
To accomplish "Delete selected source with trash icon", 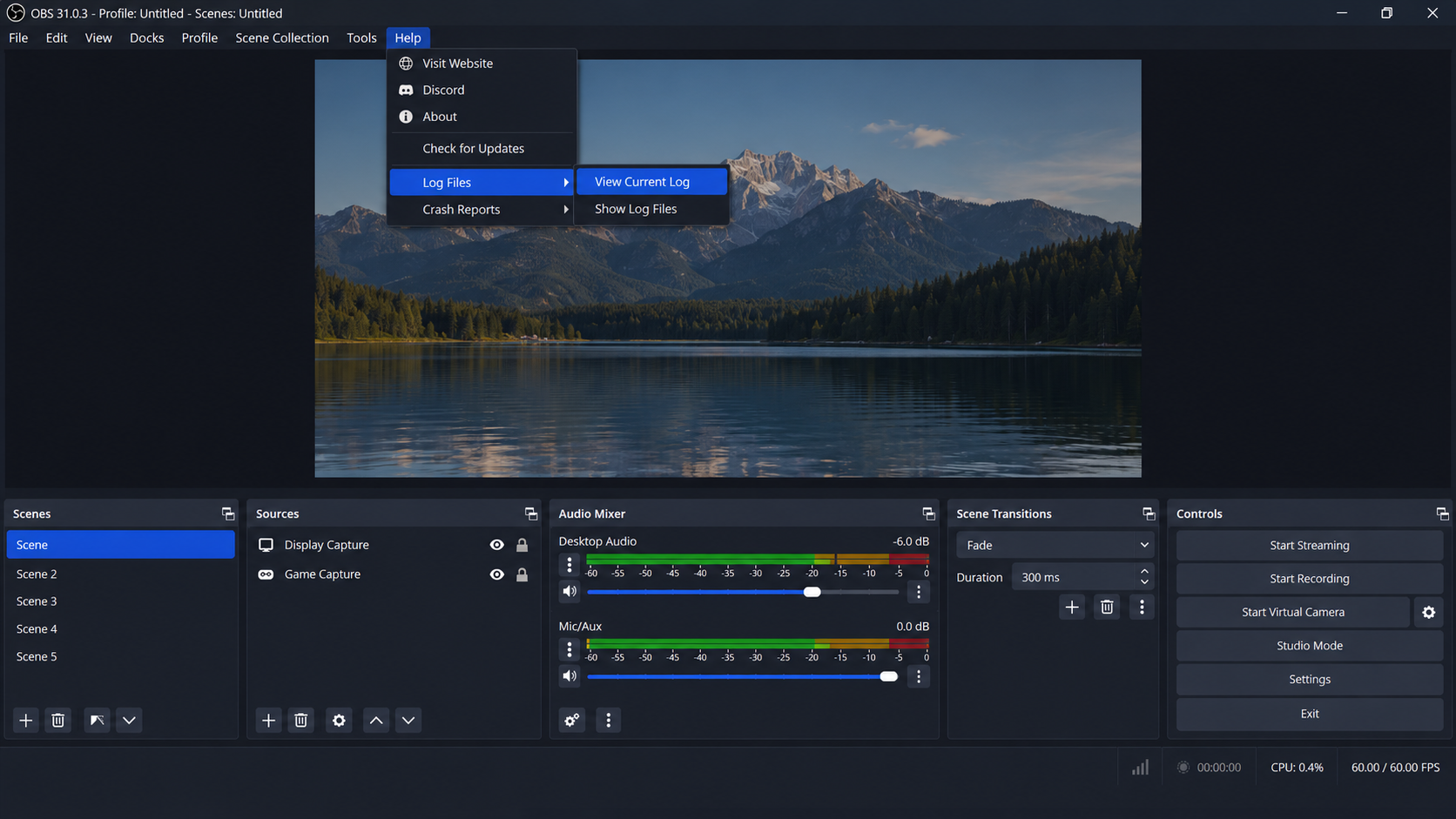I will click(300, 720).
